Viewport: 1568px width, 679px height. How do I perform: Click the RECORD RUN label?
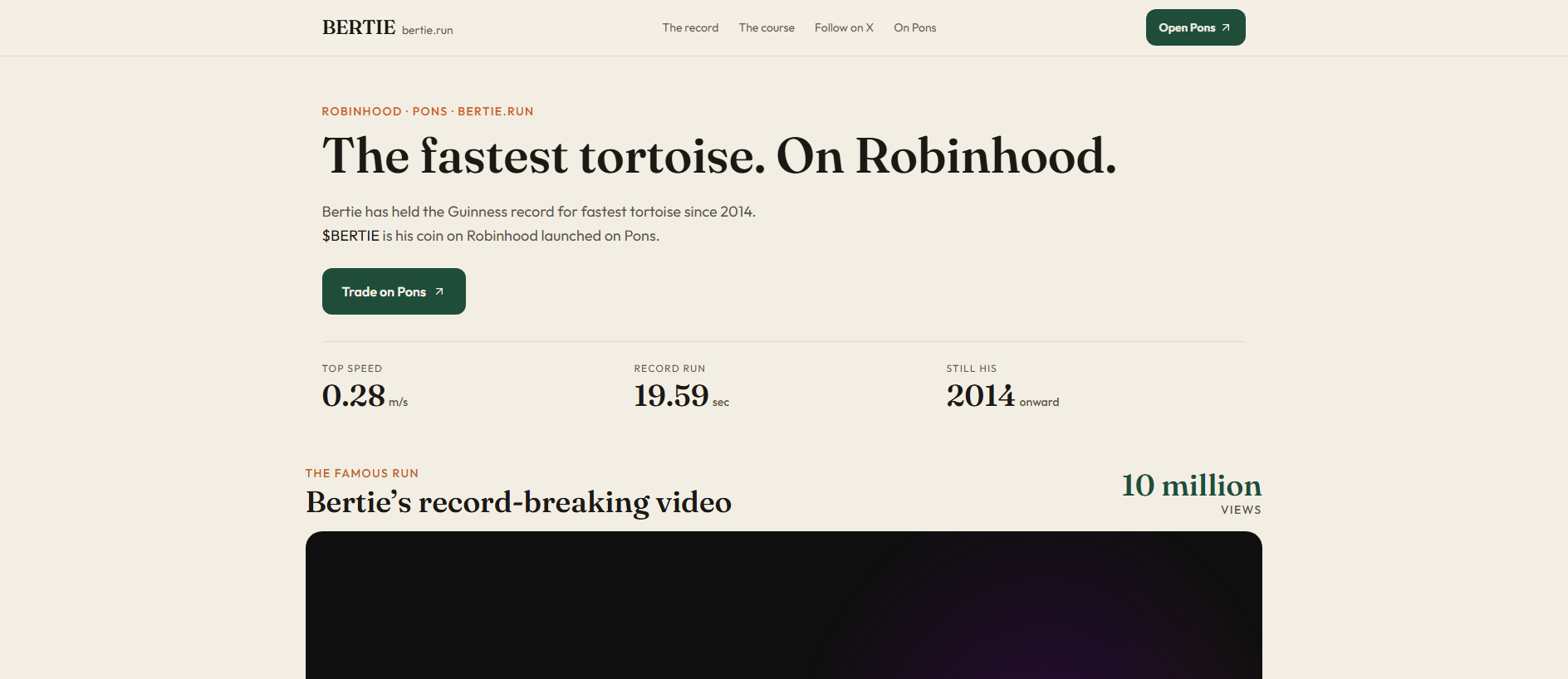(x=669, y=369)
